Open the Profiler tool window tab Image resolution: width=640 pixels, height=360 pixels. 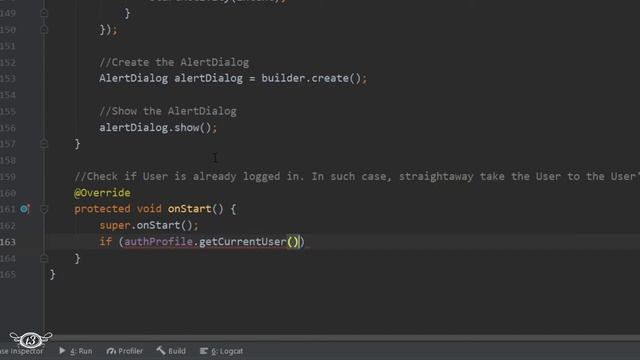124,351
